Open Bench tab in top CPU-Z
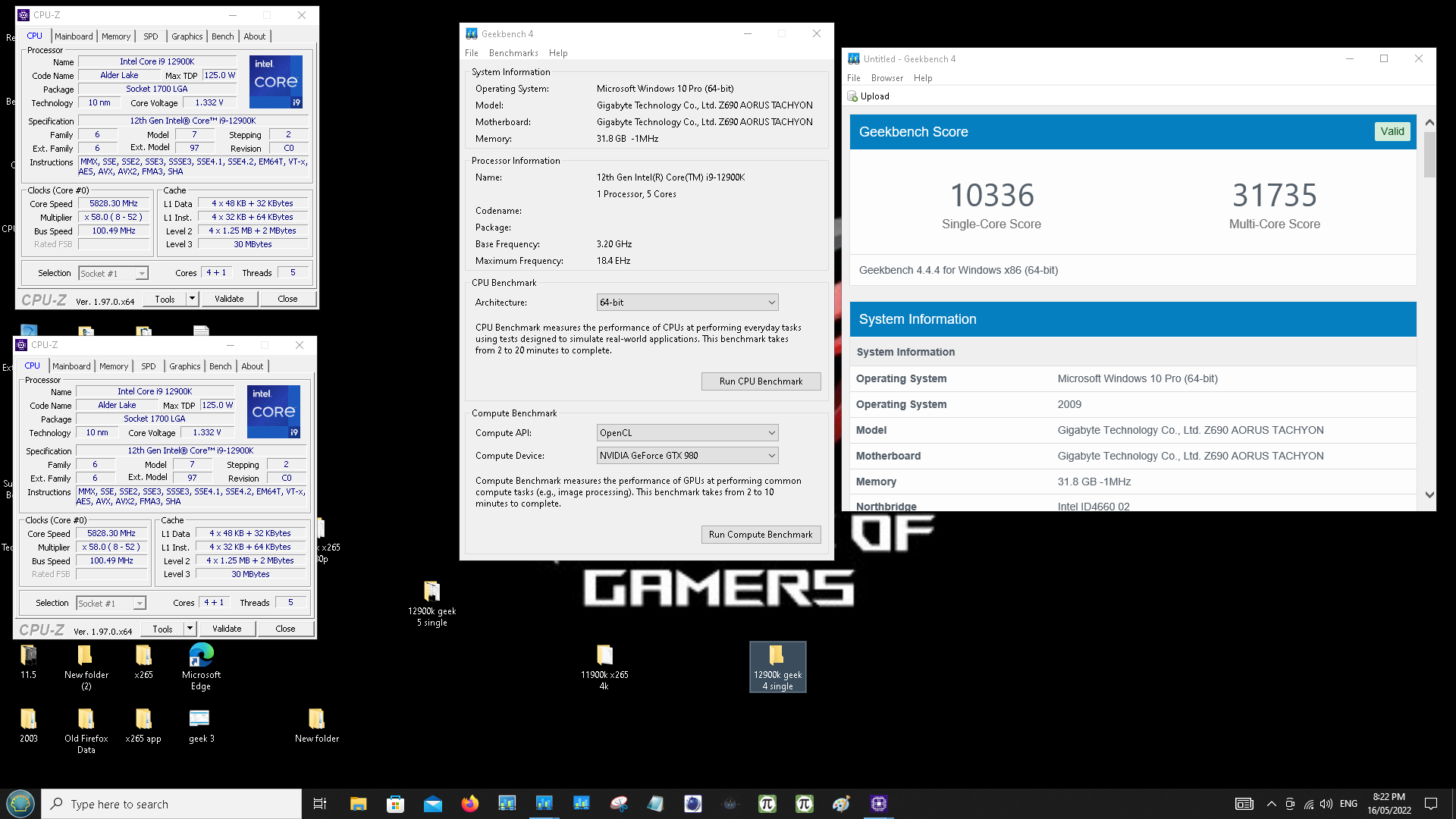 tap(223, 36)
